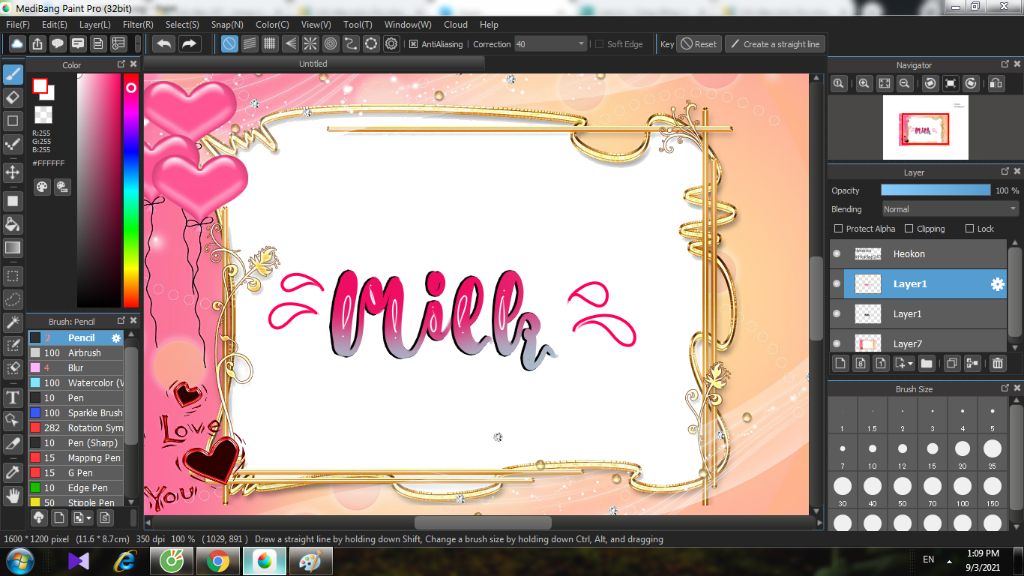Hide the selected Layer1 layer
This screenshot has width=1024, height=576.
coord(837,283)
